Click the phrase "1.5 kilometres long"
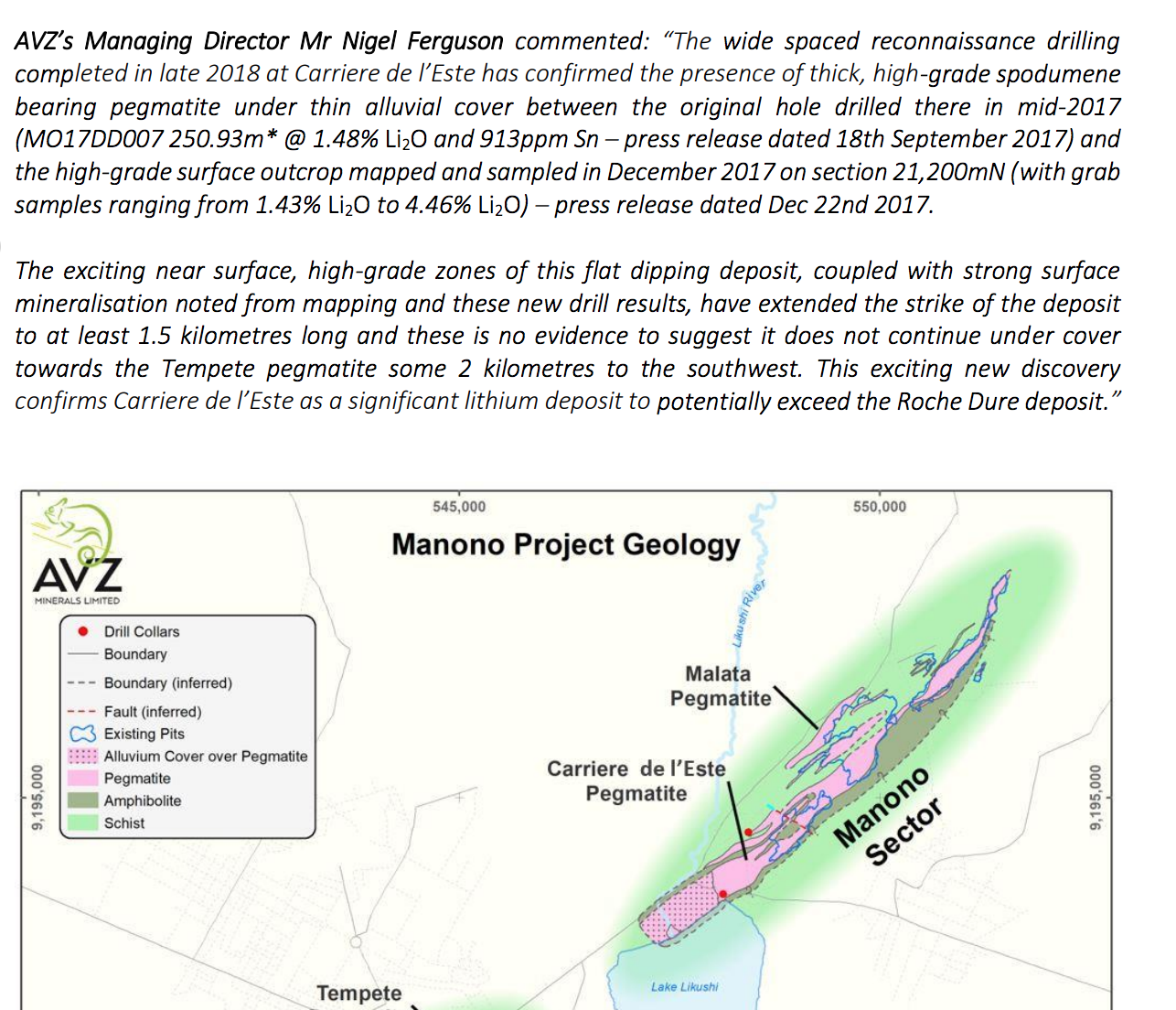 pos(242,336)
